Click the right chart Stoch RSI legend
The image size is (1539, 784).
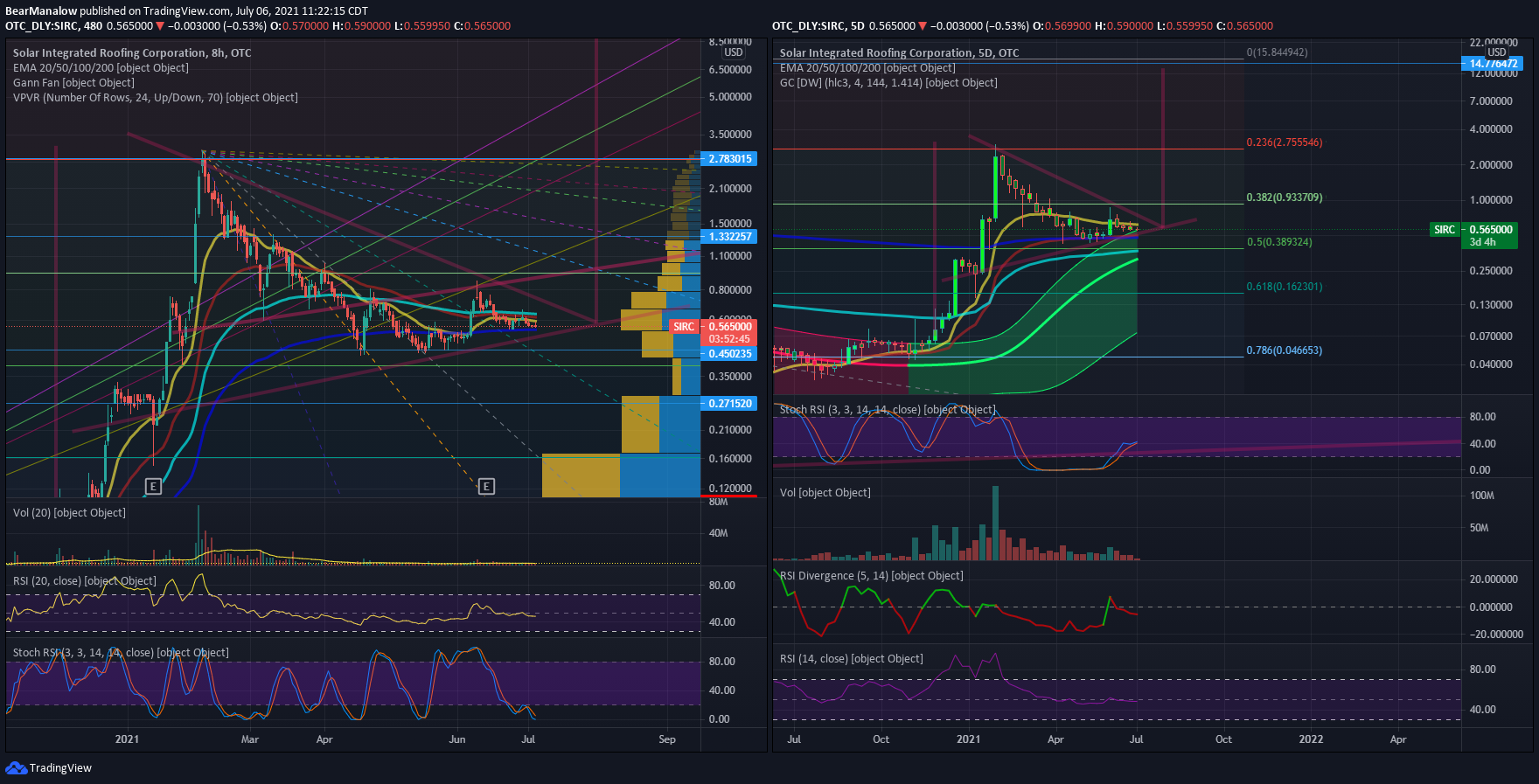pos(888,409)
